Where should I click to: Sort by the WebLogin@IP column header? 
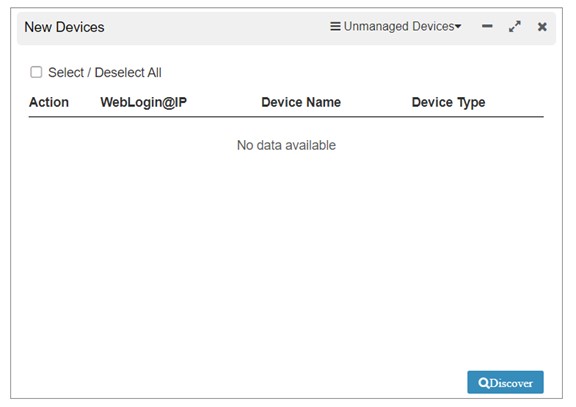[143, 102]
